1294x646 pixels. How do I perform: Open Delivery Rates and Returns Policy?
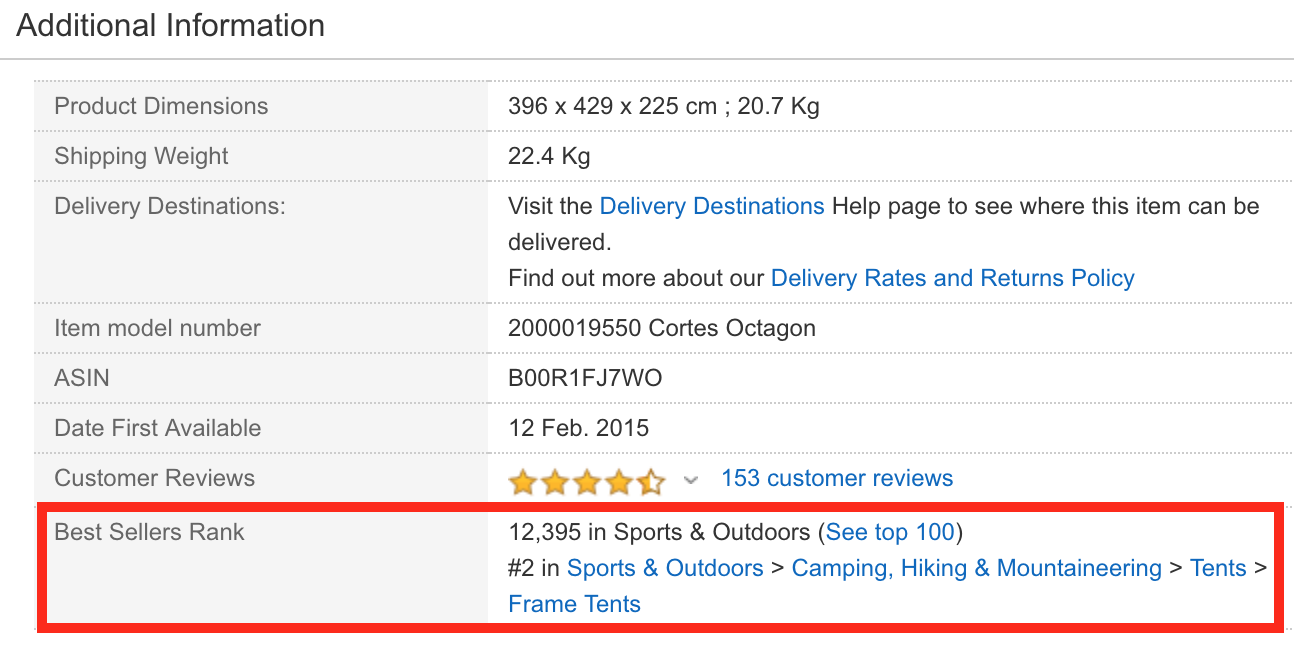tap(952, 278)
